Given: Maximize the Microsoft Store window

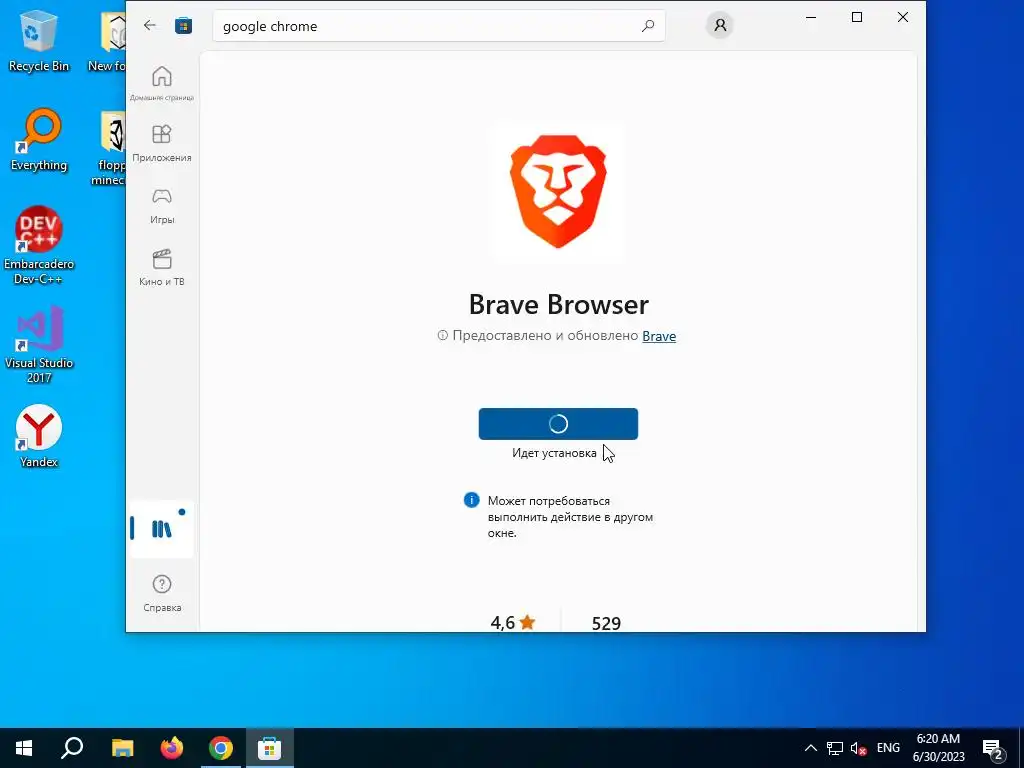Looking at the screenshot, I should pyautogui.click(x=857, y=18).
